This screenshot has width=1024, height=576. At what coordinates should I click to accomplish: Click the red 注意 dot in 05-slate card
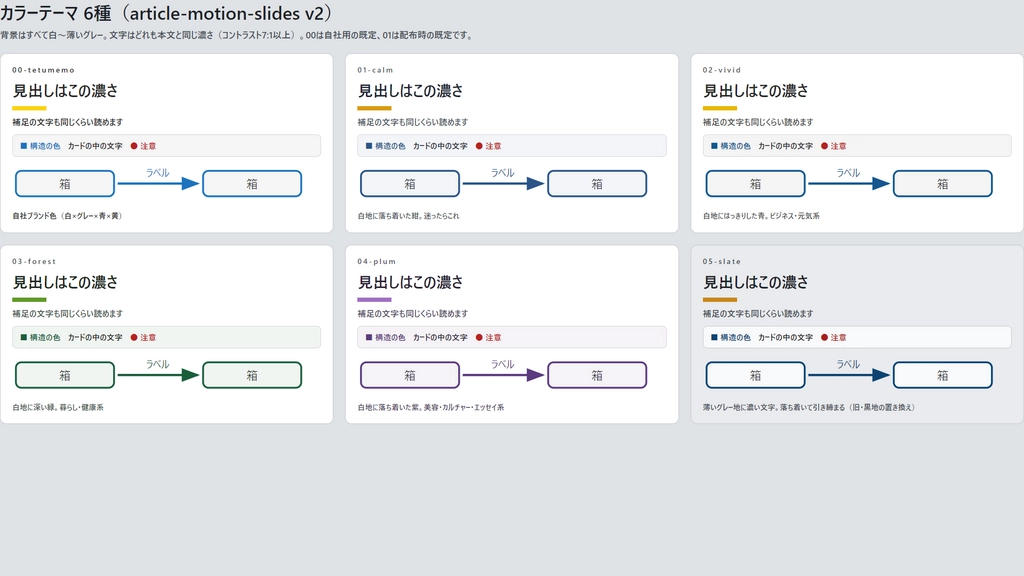824,337
